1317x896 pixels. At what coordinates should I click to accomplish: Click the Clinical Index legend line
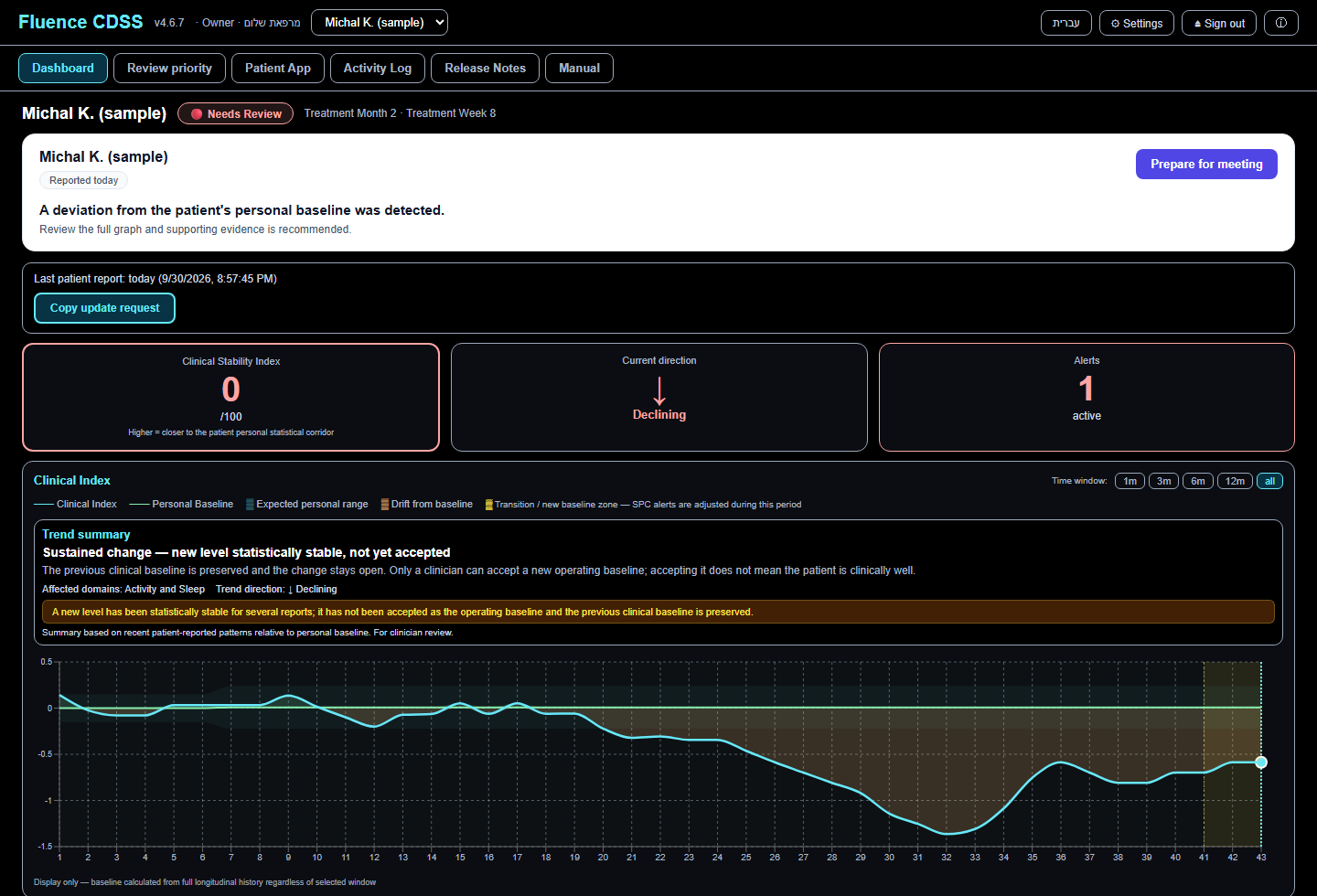(x=44, y=505)
